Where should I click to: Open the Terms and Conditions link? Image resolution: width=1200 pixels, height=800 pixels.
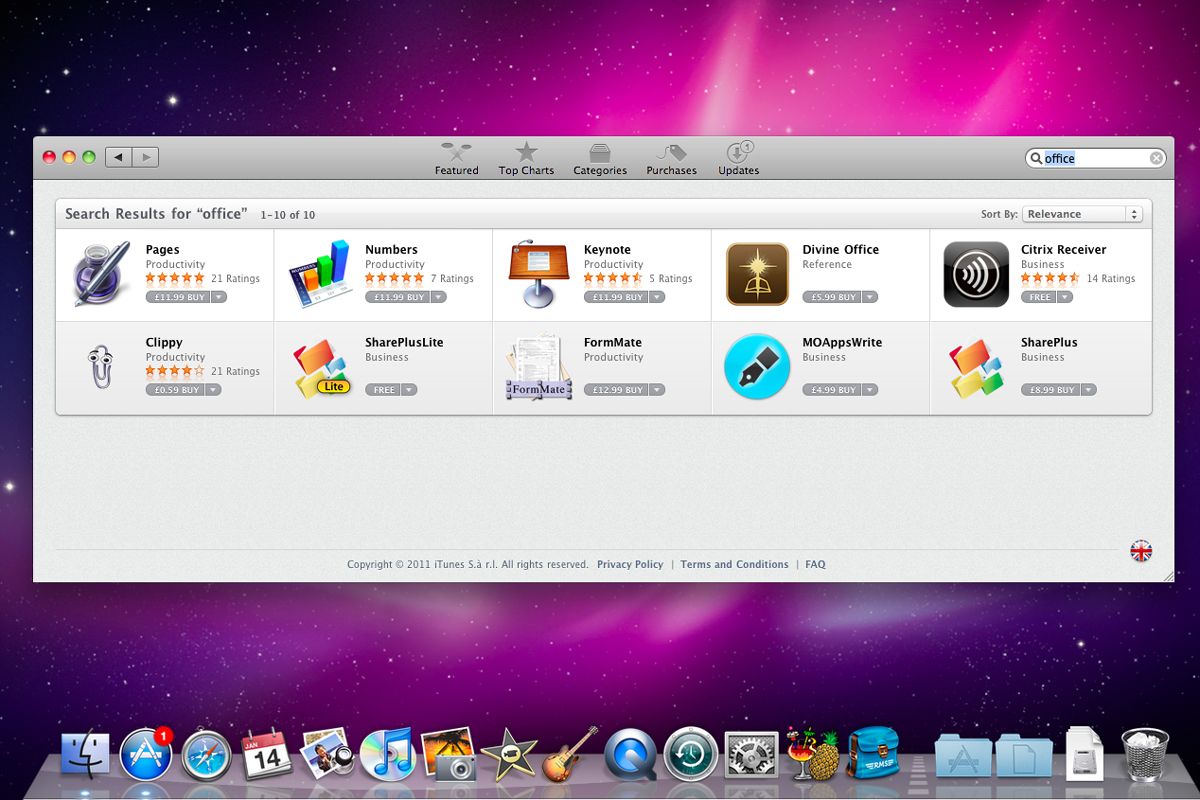(x=734, y=564)
